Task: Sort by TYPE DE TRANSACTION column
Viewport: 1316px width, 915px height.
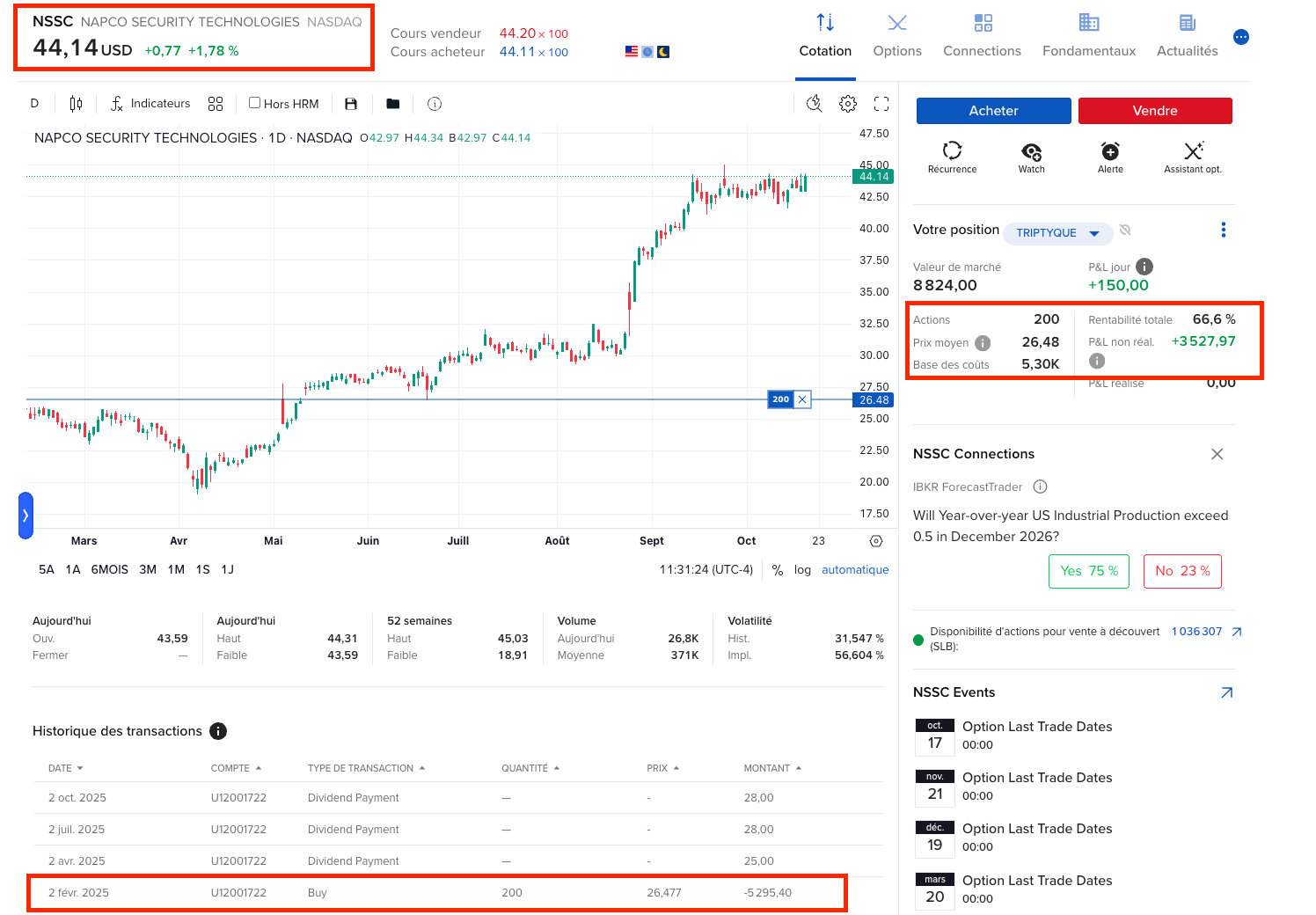Action: [x=367, y=768]
